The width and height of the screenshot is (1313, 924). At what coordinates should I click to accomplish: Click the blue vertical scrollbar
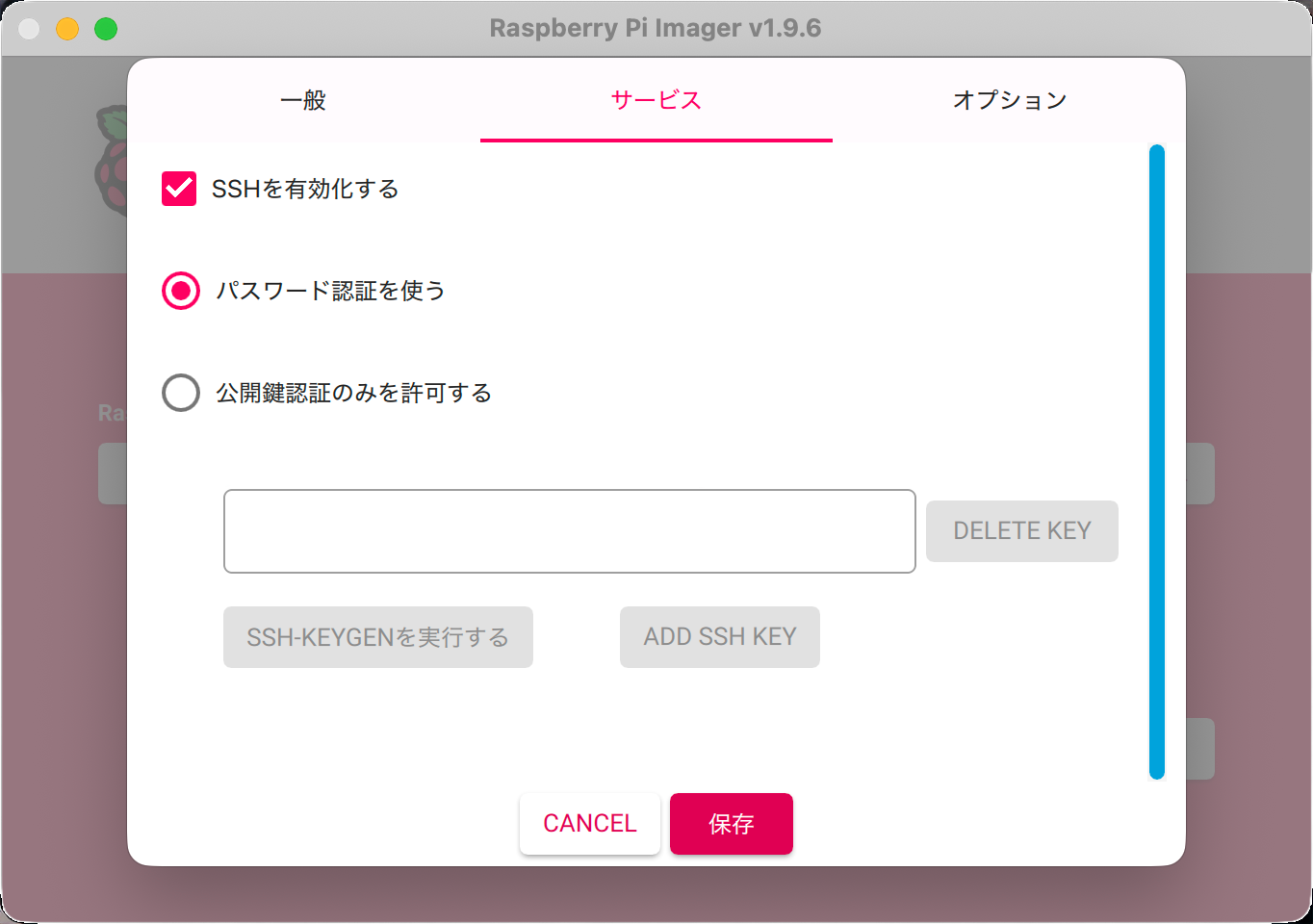pyautogui.click(x=1156, y=462)
